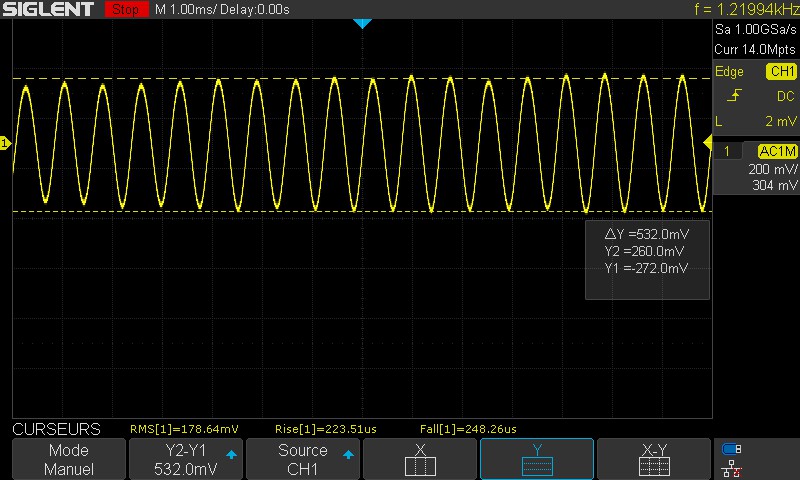
Task: Click the frequency counter readout
Action: (746, 9)
